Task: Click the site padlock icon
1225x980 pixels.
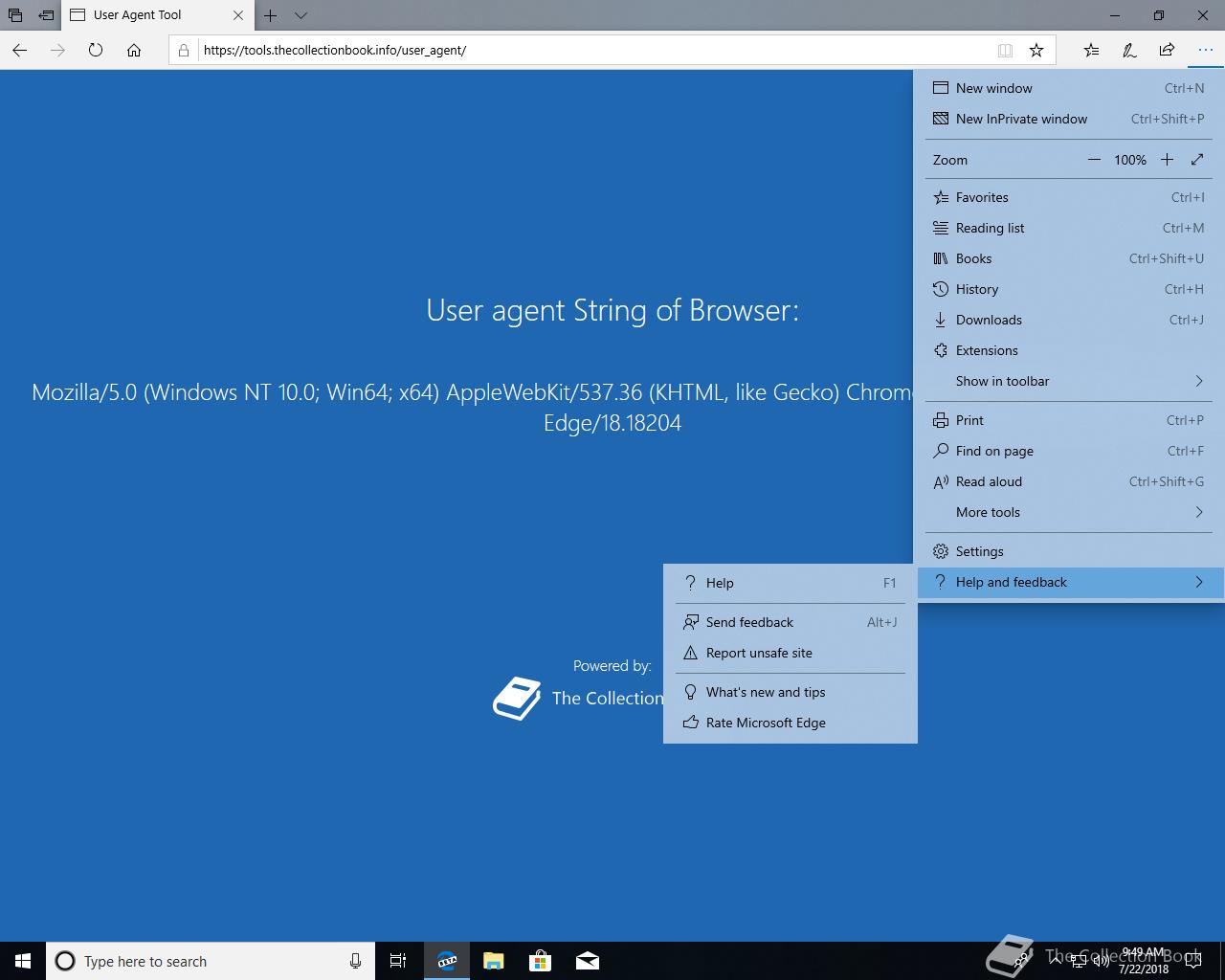Action: pyautogui.click(x=185, y=50)
